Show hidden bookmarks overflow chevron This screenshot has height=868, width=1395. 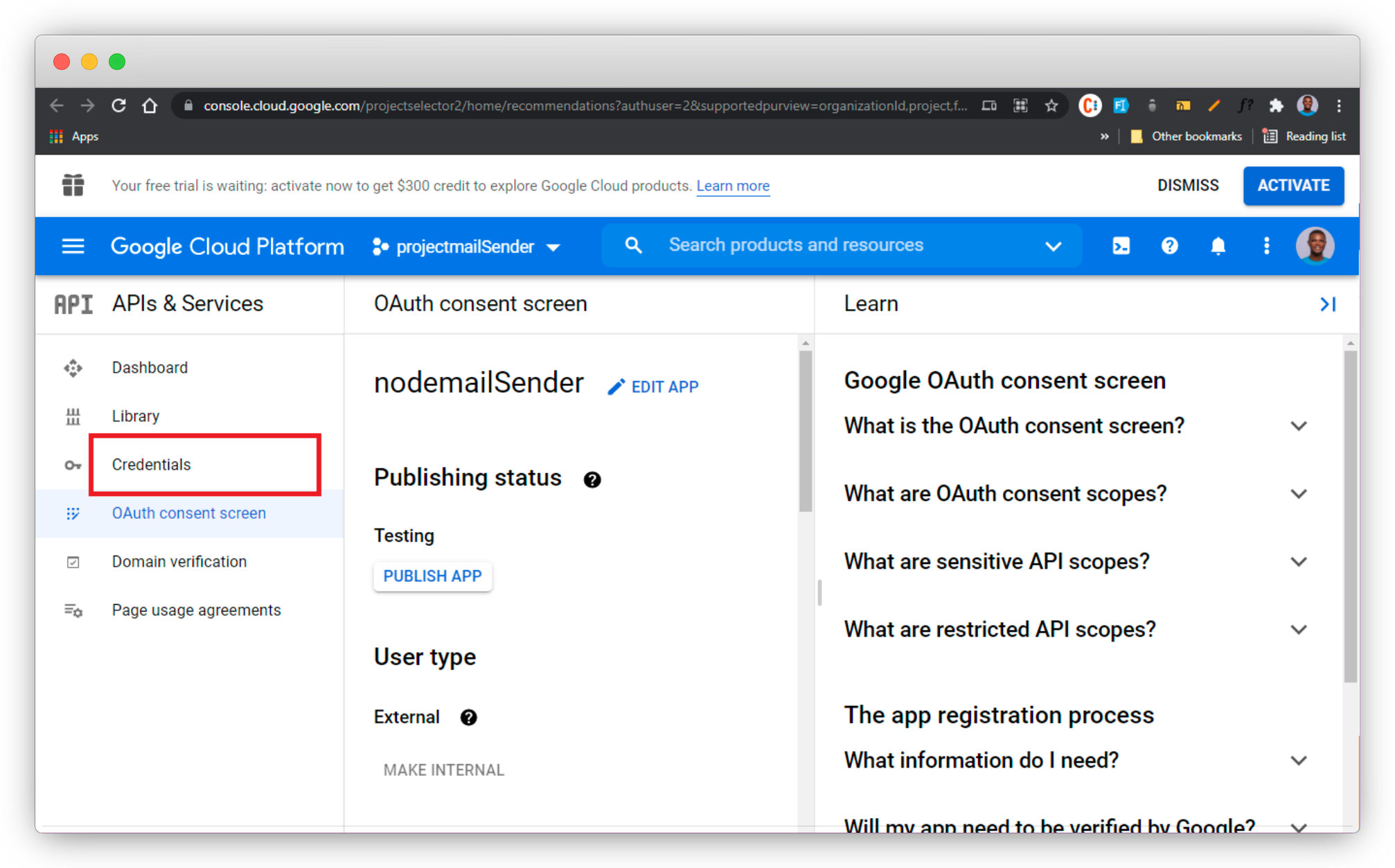[x=1105, y=136]
